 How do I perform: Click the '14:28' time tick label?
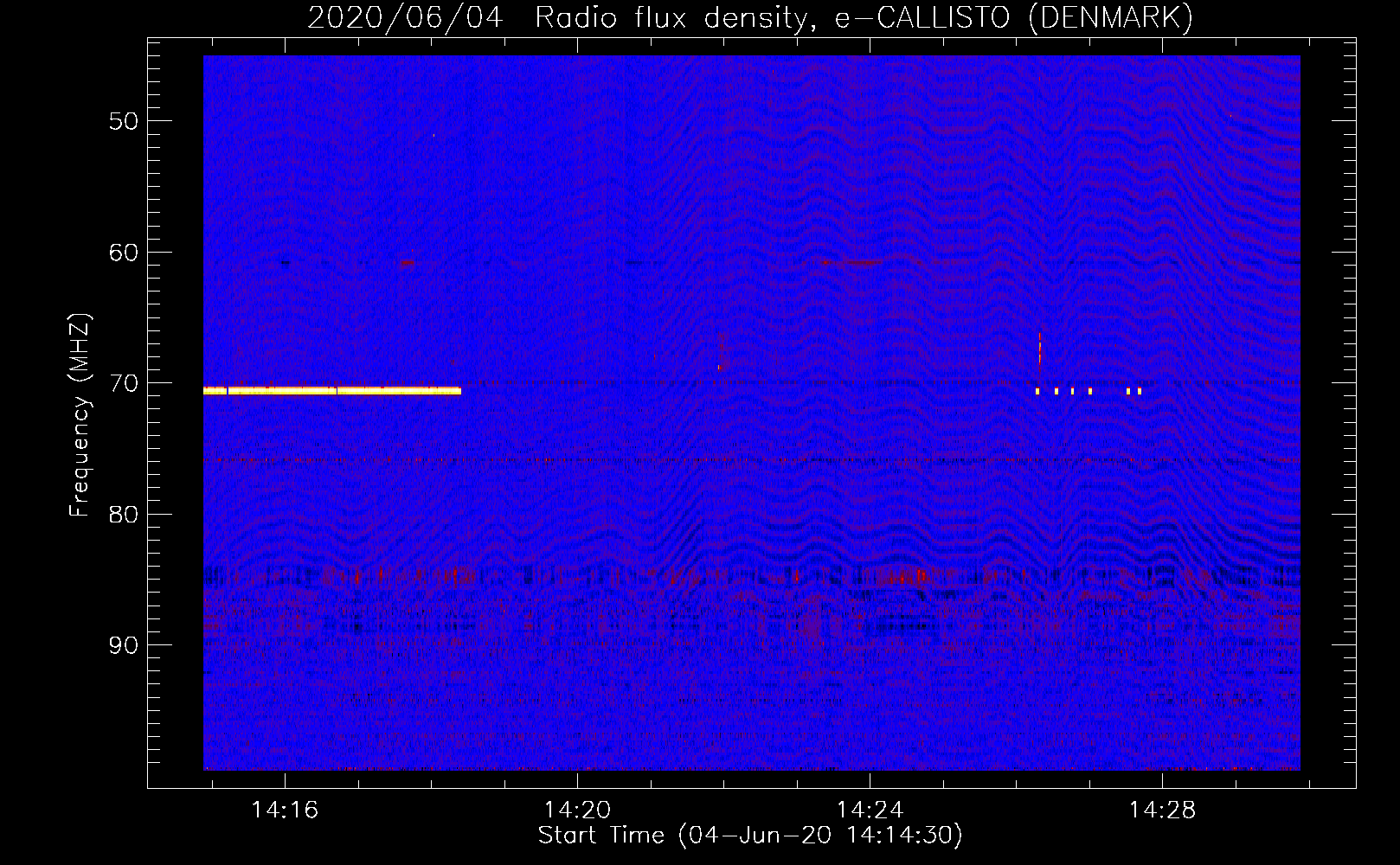point(1162,811)
